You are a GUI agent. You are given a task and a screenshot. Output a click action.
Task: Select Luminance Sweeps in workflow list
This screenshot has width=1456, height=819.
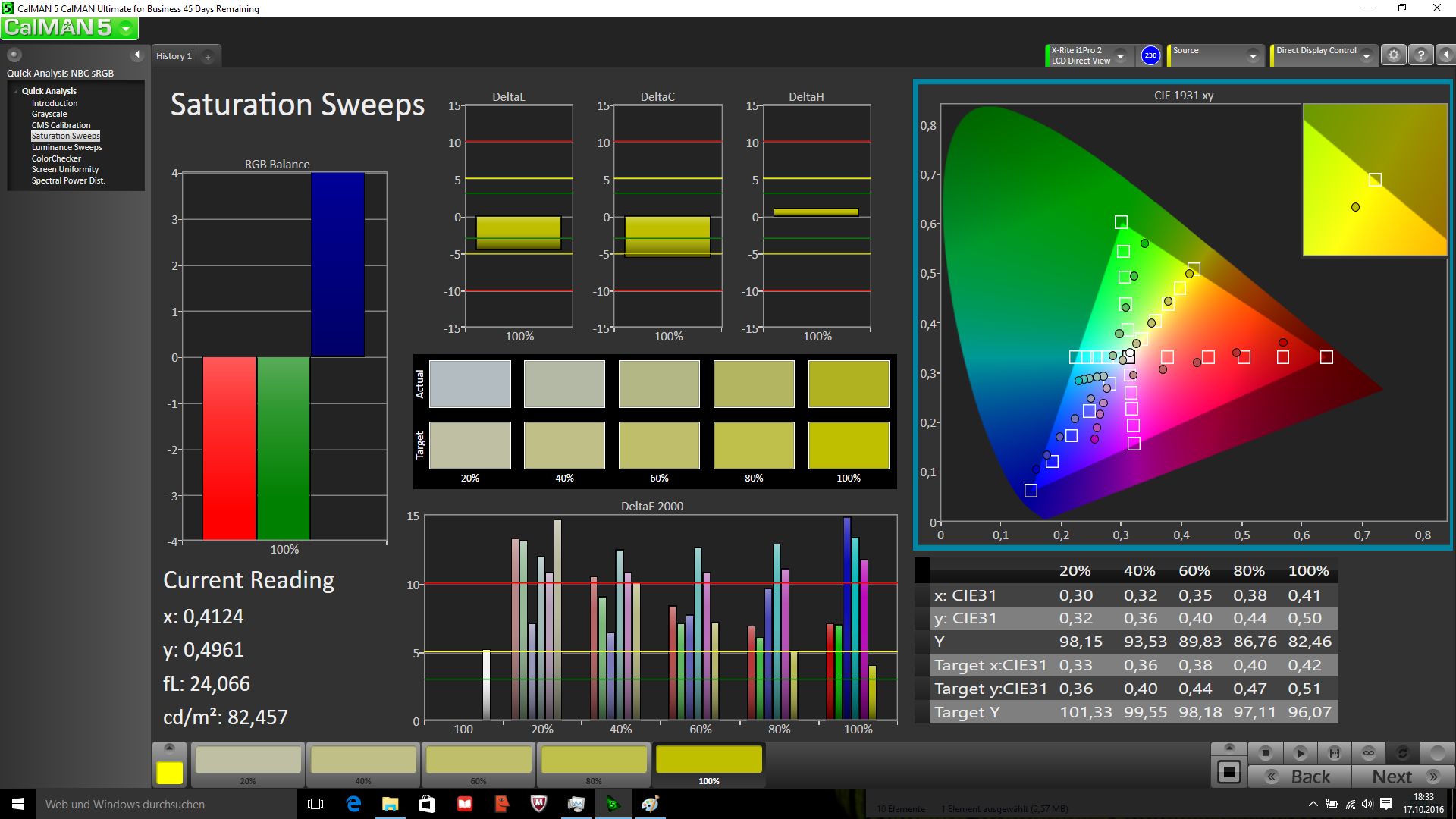tap(67, 147)
